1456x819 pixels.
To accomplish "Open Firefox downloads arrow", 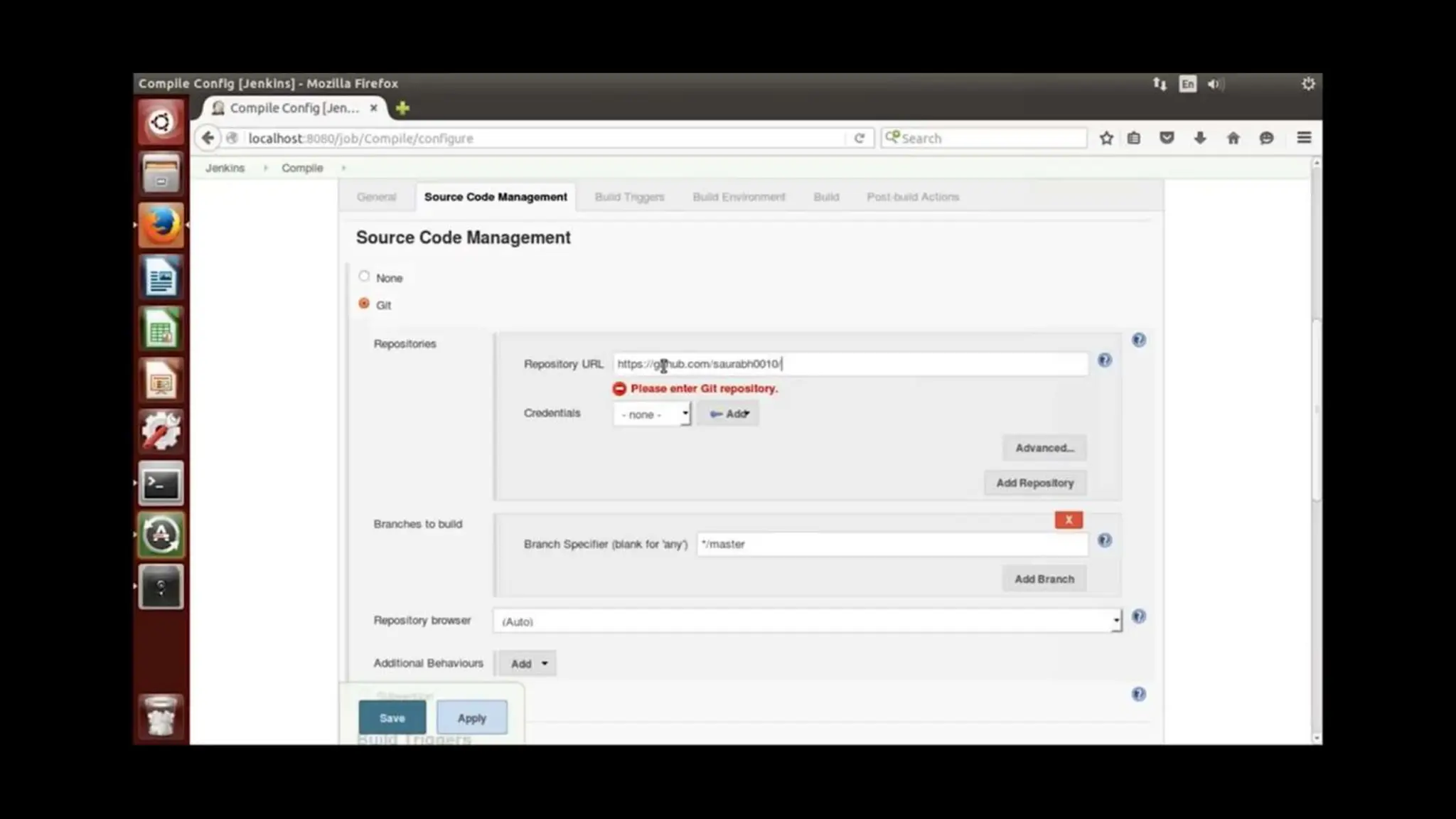I will tap(1200, 138).
